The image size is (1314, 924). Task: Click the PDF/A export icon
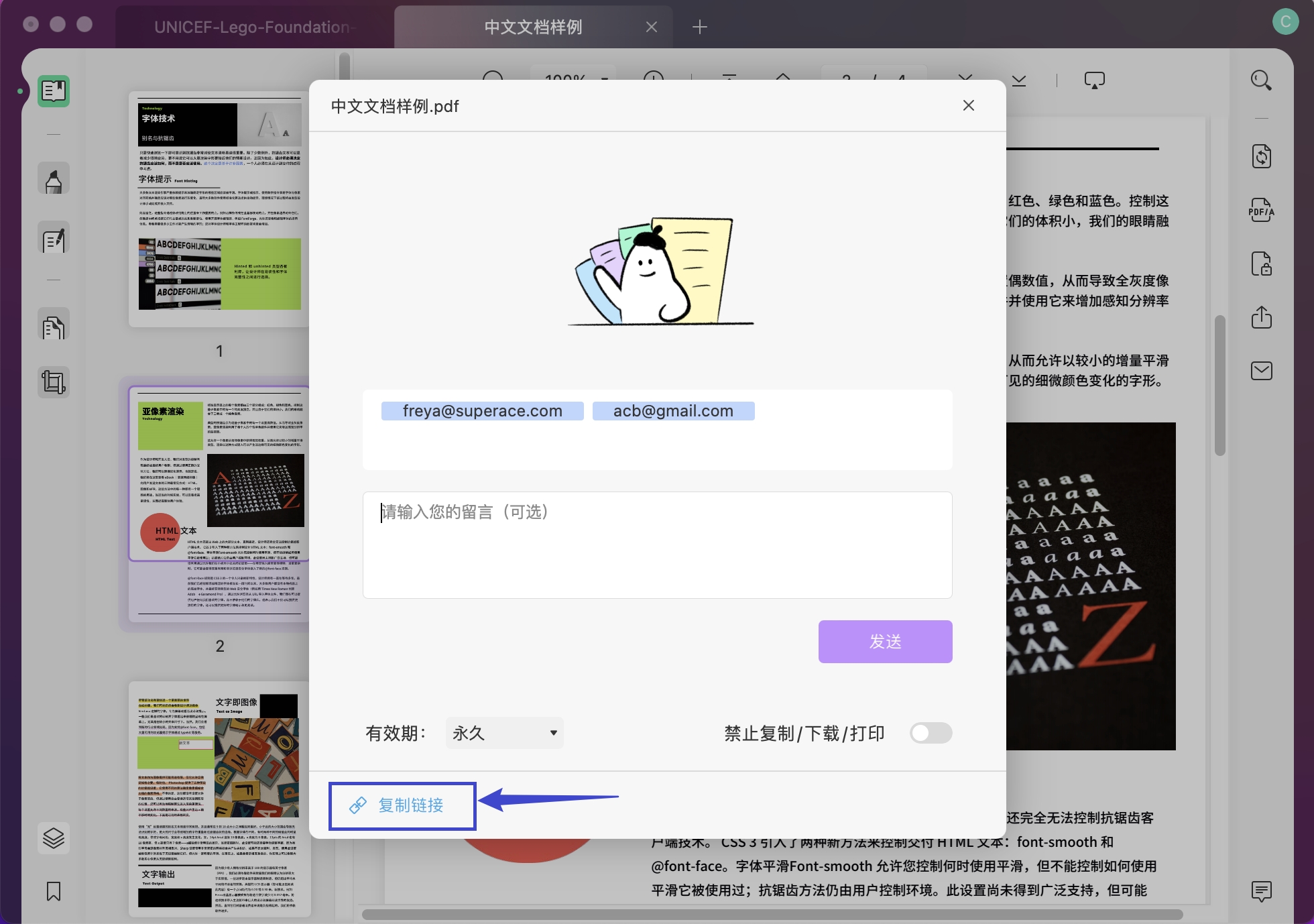click(1261, 210)
